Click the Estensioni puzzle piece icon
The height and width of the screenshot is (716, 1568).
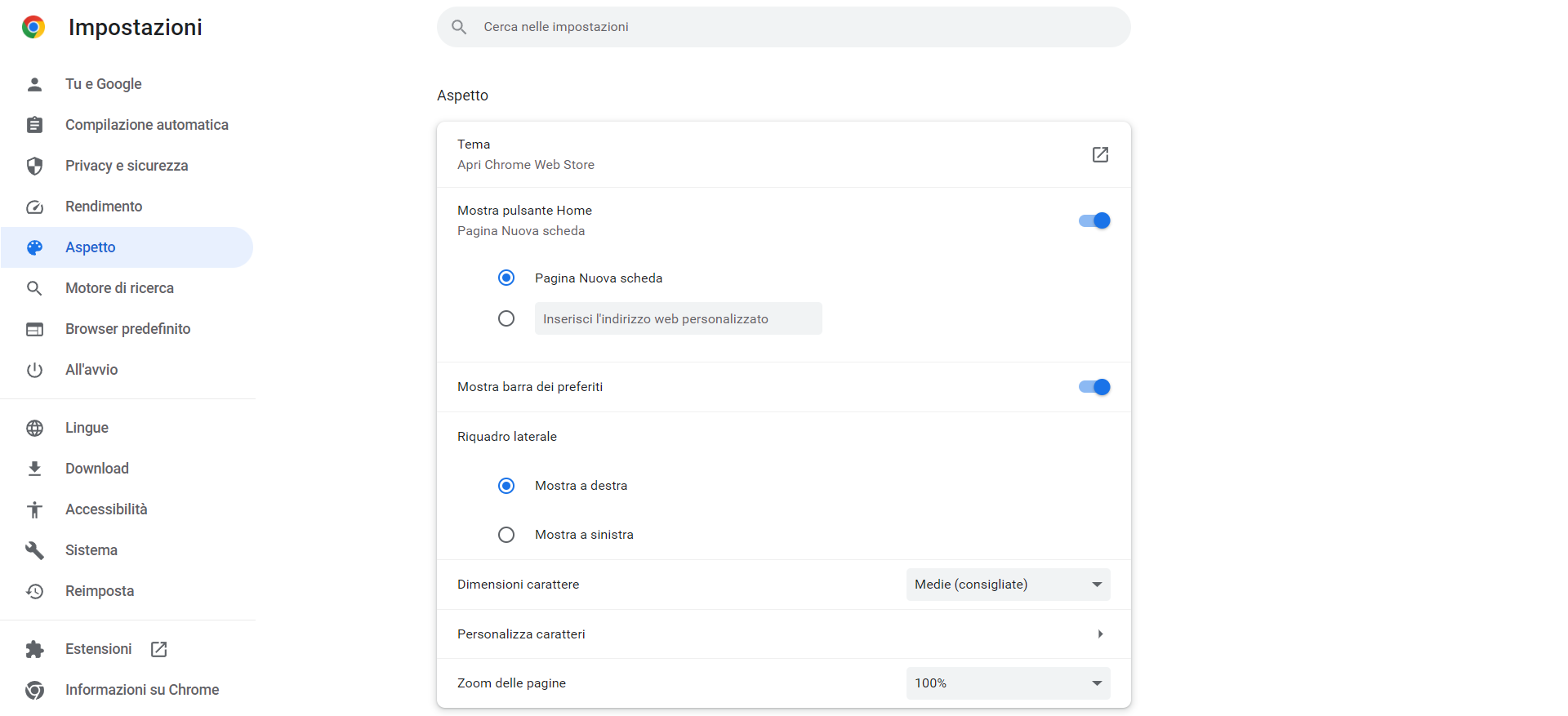pyautogui.click(x=34, y=649)
